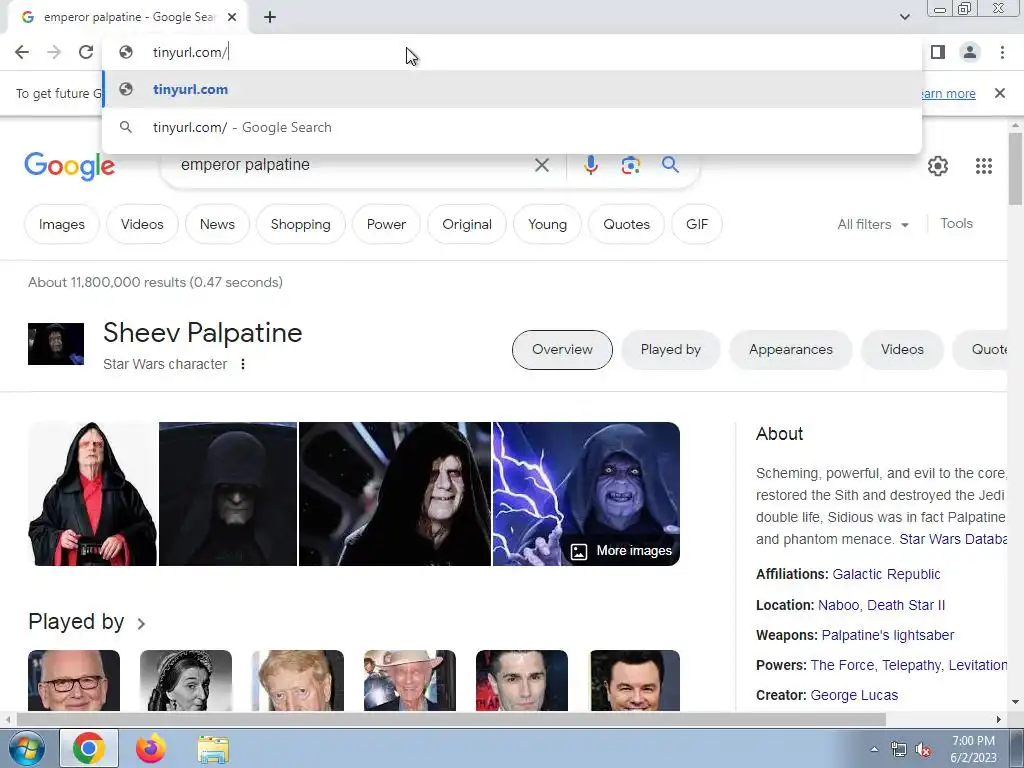The image size is (1024, 768).
Task: Toggle the Chrome side panel
Action: point(938,52)
